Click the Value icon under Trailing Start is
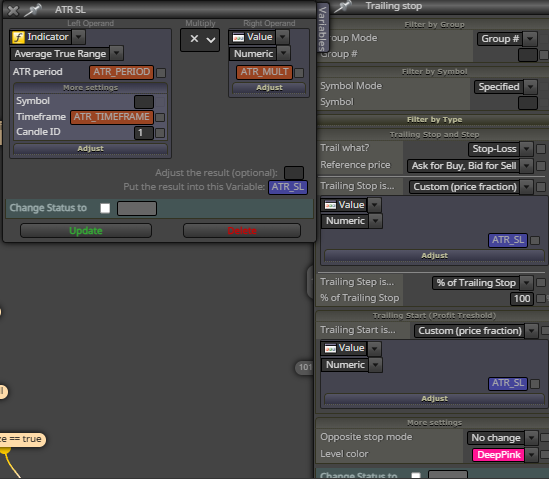The image size is (549, 479). coord(330,348)
